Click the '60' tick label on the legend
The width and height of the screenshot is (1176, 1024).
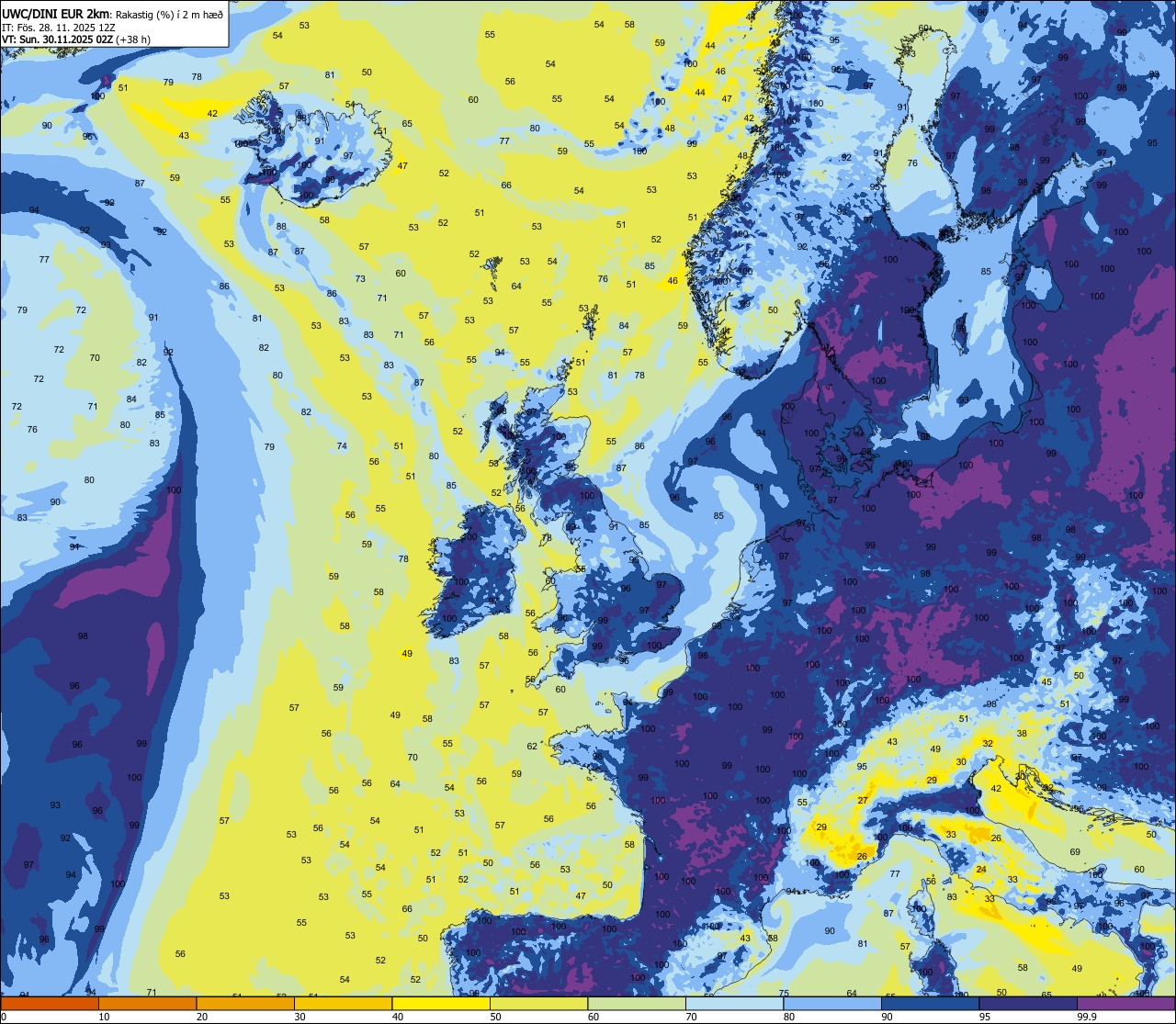point(594,1017)
